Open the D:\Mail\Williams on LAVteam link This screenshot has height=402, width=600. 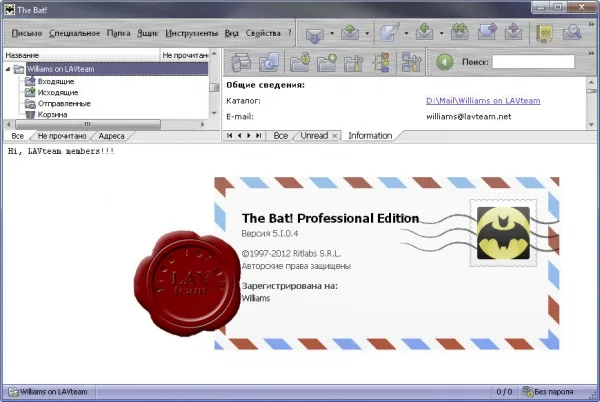pyautogui.click(x=483, y=101)
